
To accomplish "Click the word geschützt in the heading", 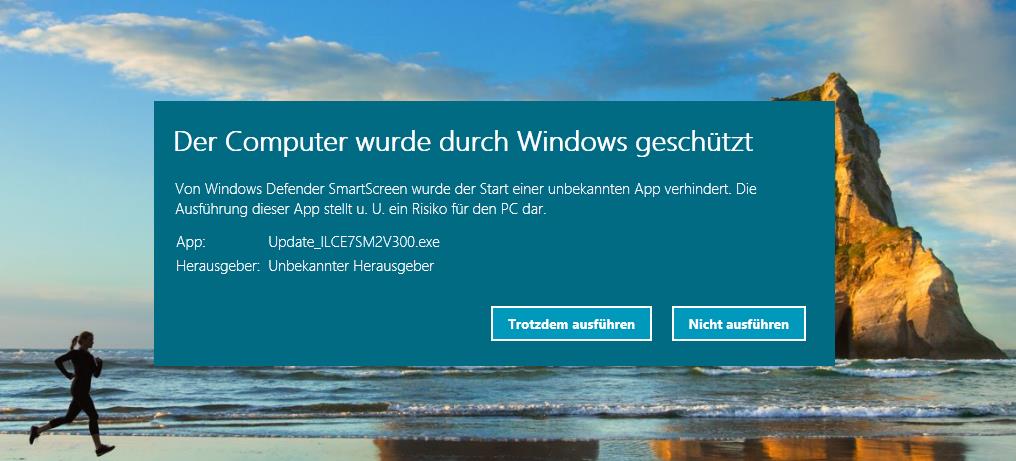I will pos(694,143).
